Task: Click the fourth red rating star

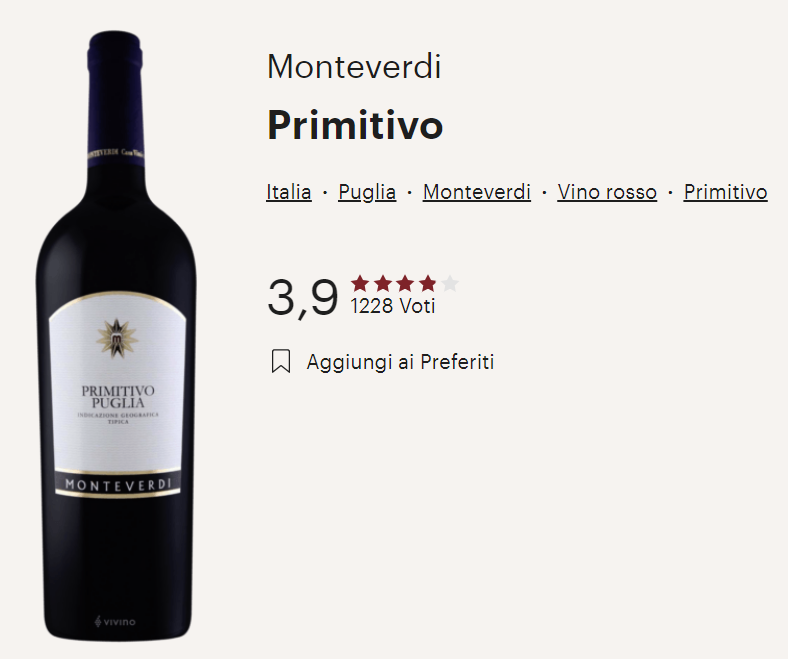Action: (428, 284)
